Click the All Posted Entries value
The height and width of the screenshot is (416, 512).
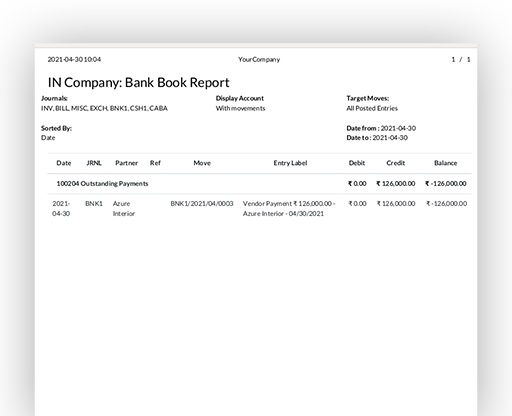click(372, 108)
